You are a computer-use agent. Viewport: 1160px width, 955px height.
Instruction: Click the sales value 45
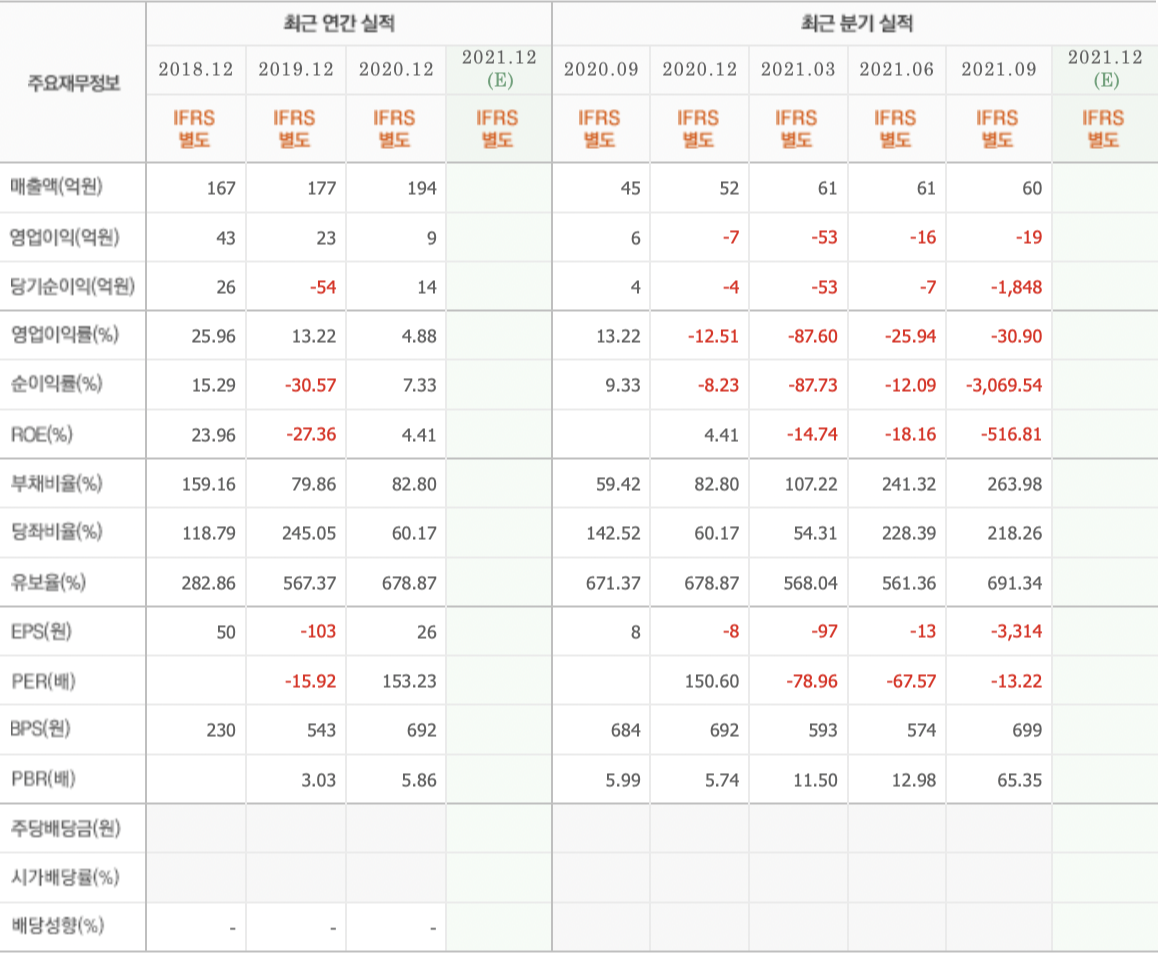(630, 189)
